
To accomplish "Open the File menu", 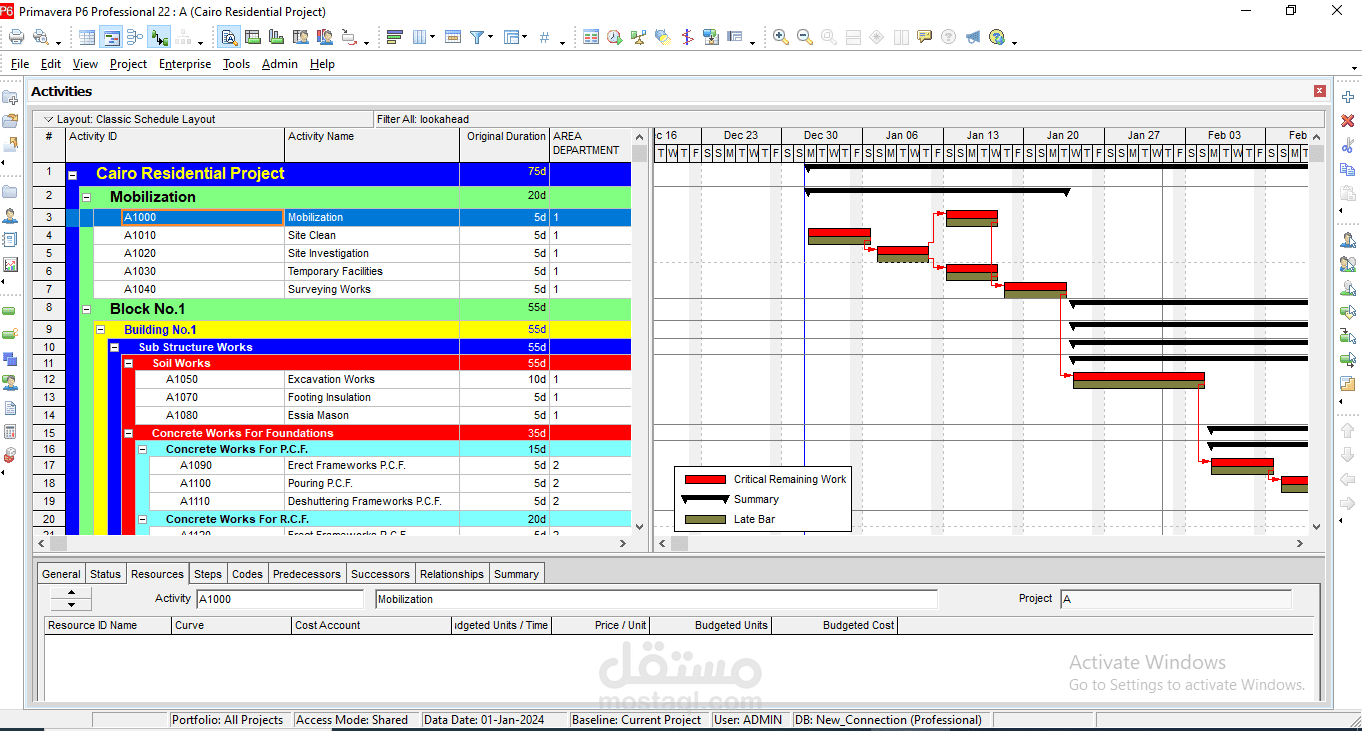I will pos(20,64).
